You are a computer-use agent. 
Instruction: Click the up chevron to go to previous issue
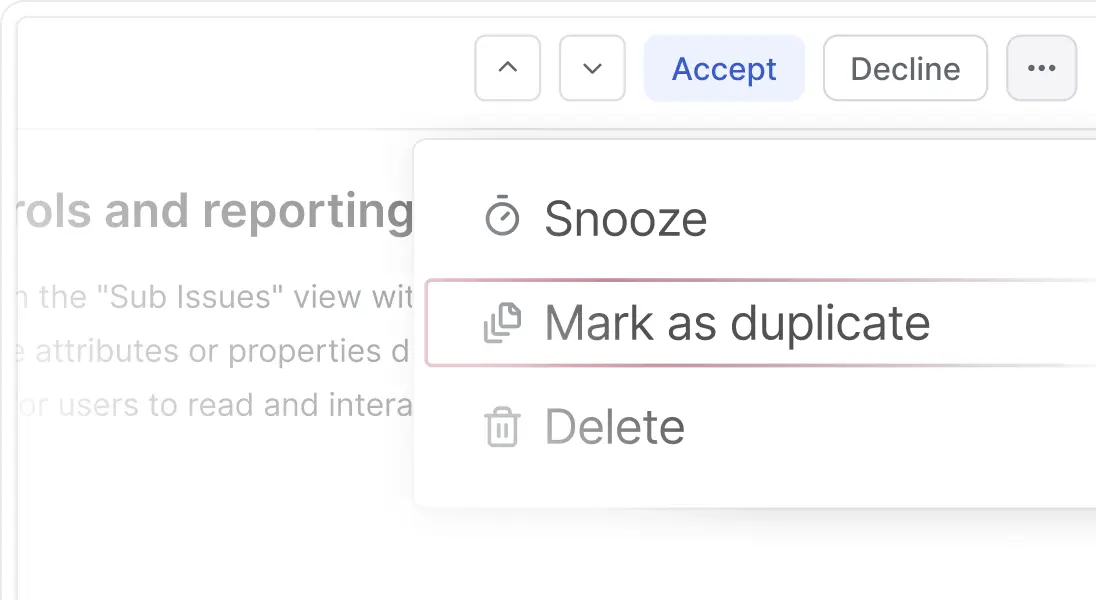tap(507, 68)
